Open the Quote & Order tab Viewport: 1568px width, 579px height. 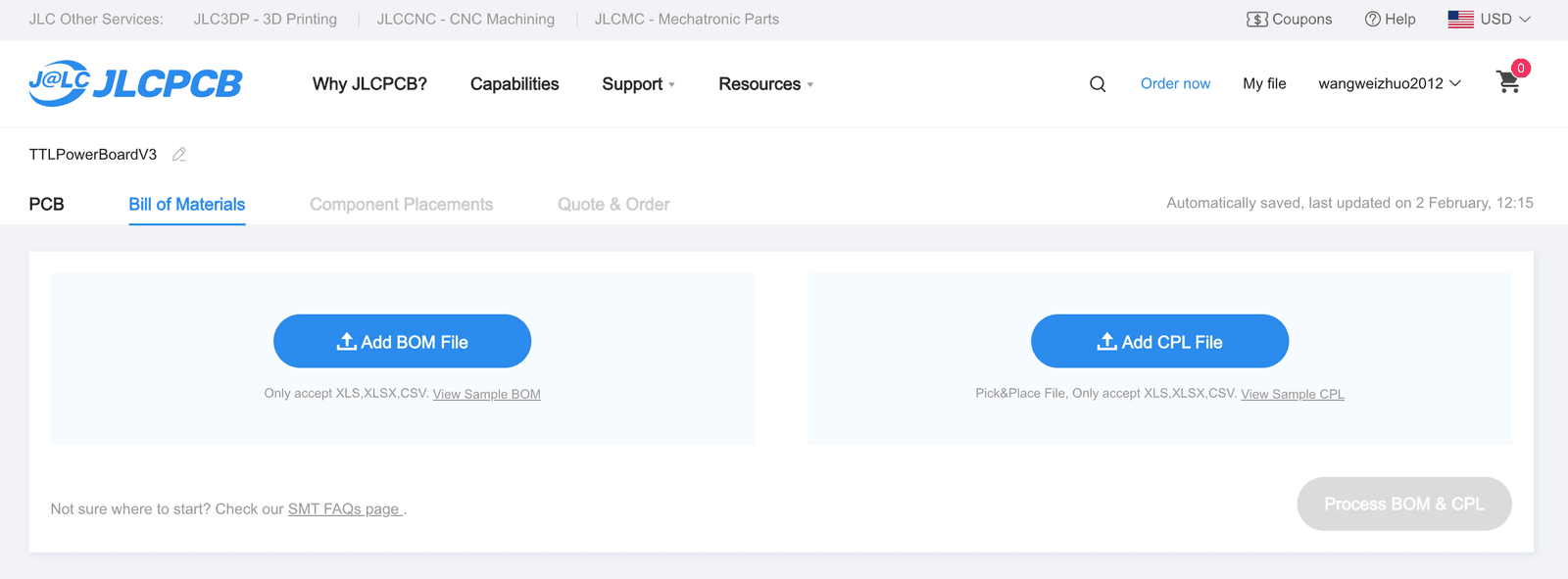613,204
